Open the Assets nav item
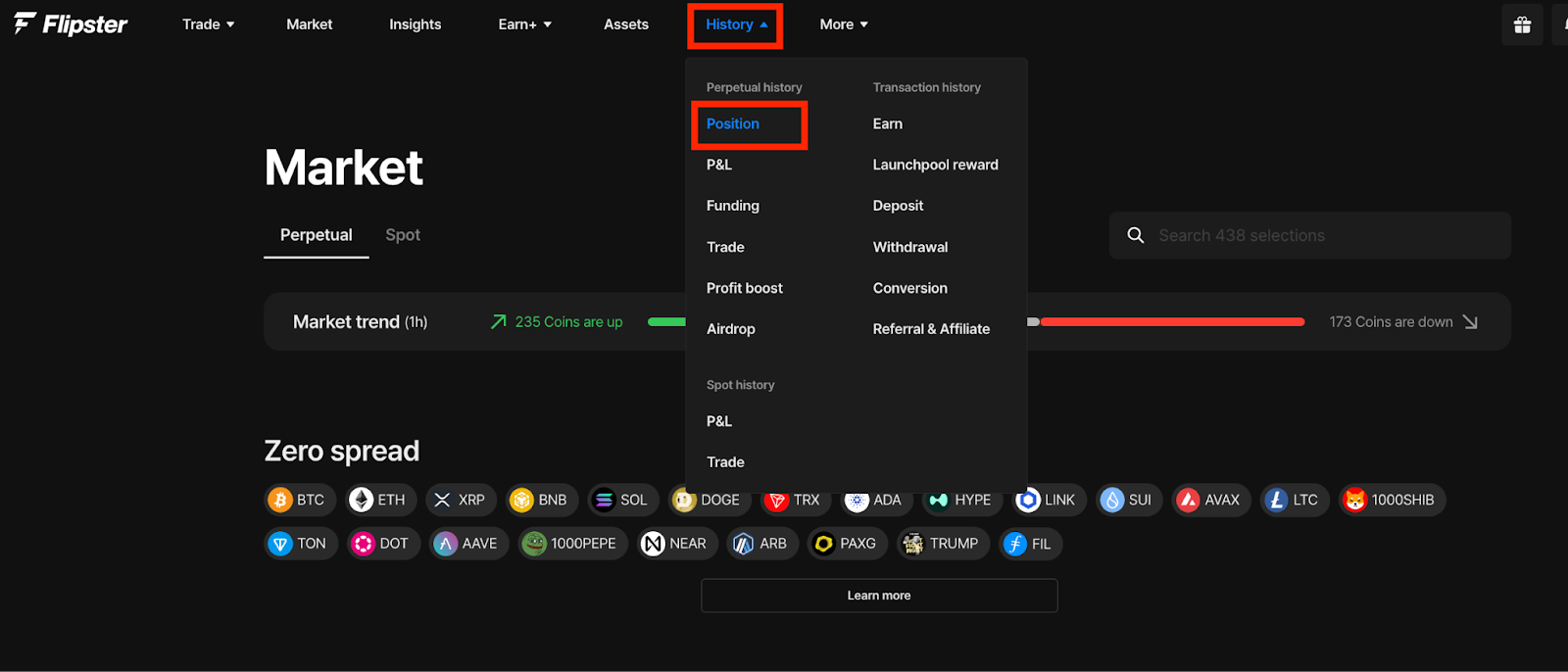1568x672 pixels. pos(626,24)
